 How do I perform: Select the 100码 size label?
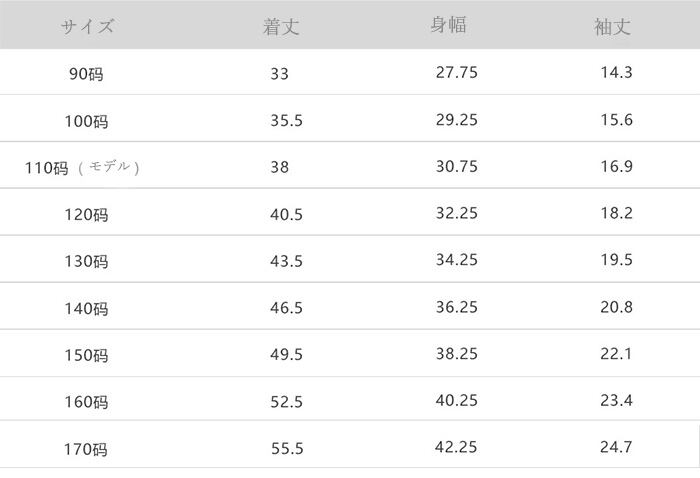pyautogui.click(x=85, y=122)
